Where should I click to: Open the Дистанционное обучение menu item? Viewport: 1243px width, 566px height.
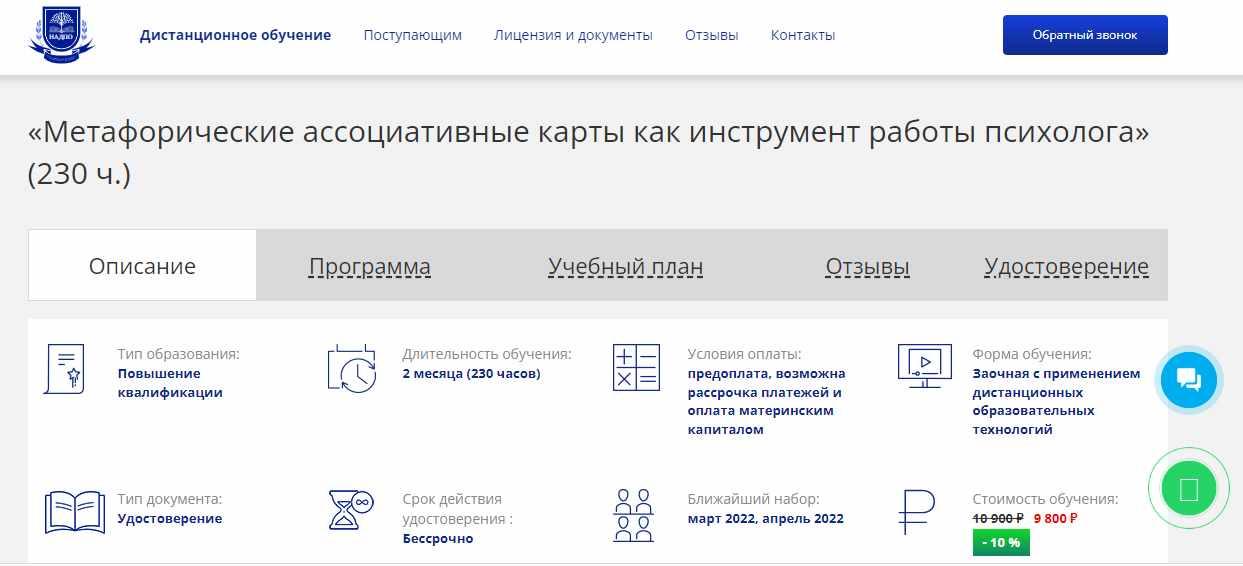tap(235, 35)
